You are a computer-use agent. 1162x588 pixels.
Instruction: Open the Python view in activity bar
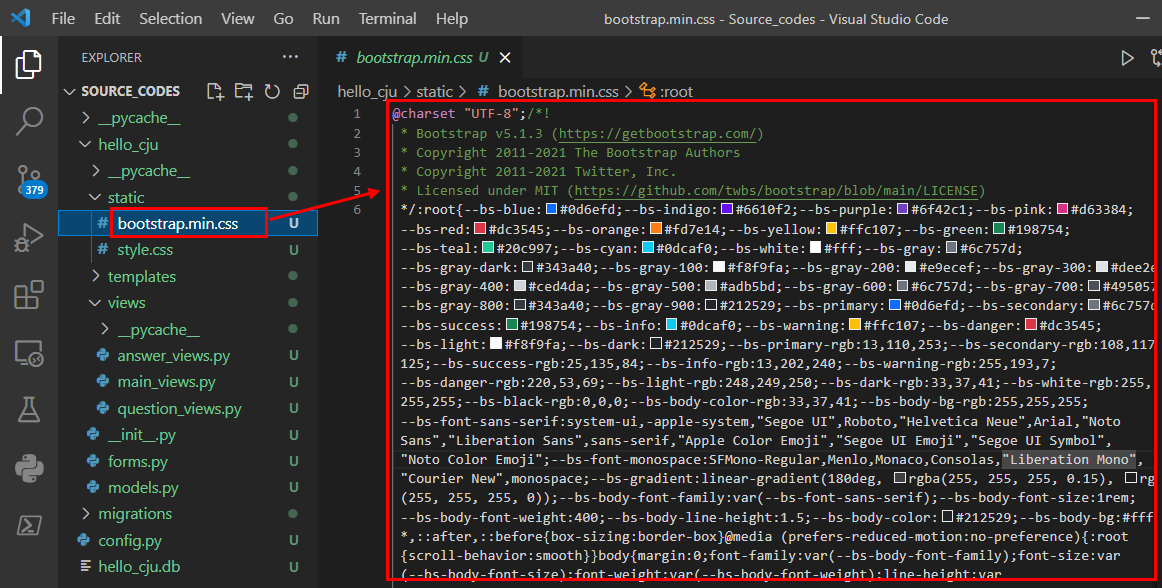(x=28, y=468)
